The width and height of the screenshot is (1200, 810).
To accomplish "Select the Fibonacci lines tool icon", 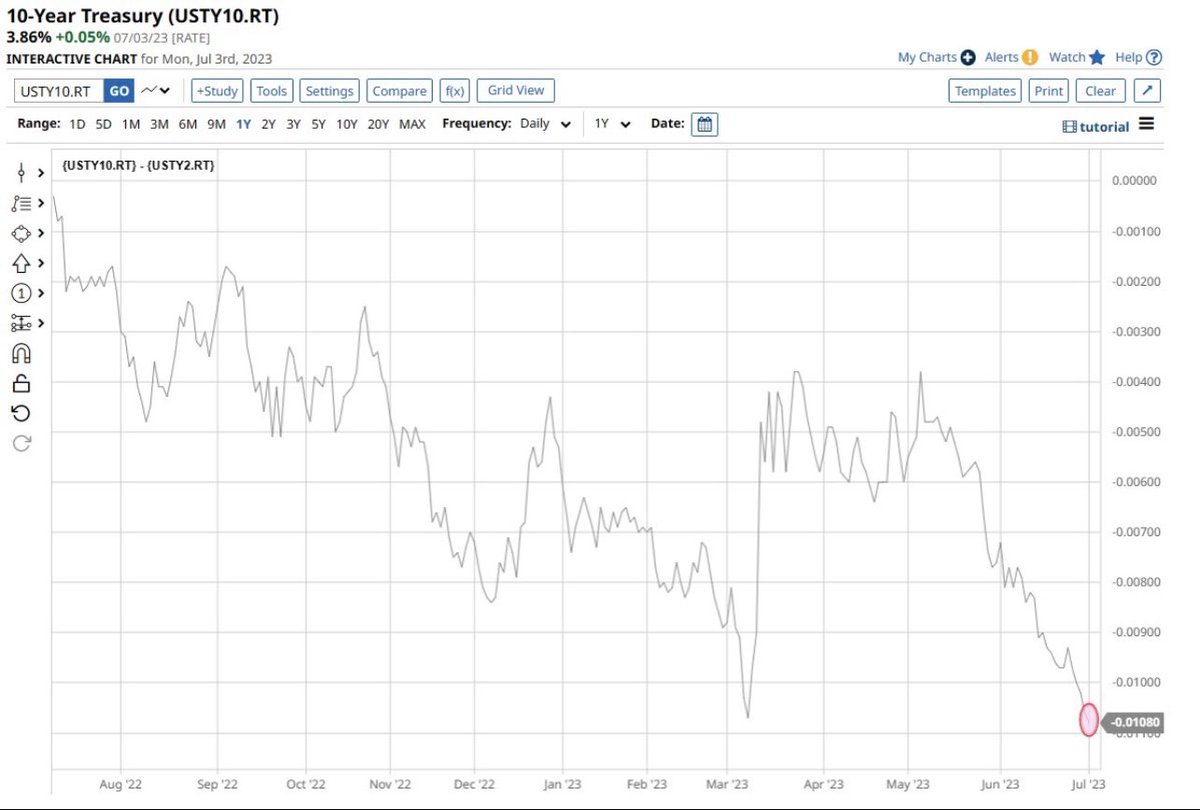I will 21,203.
